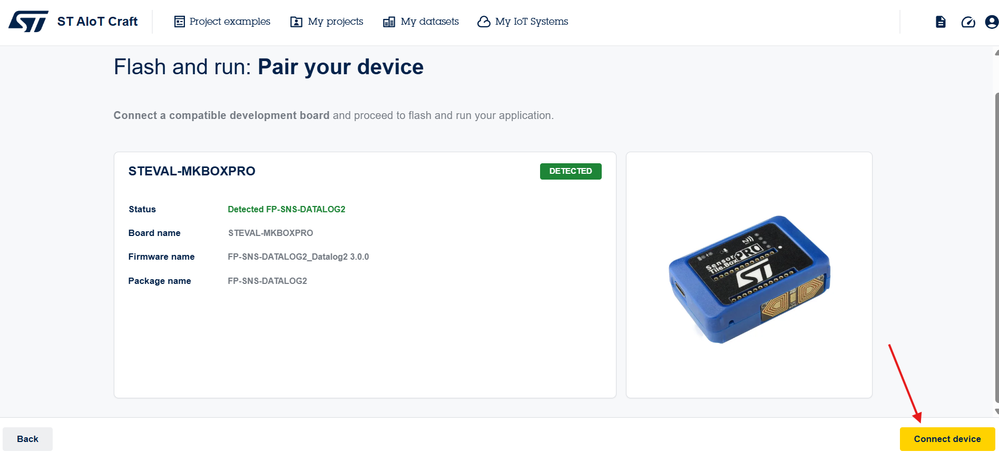Open the gauge dashboard icon

pyautogui.click(x=968, y=22)
